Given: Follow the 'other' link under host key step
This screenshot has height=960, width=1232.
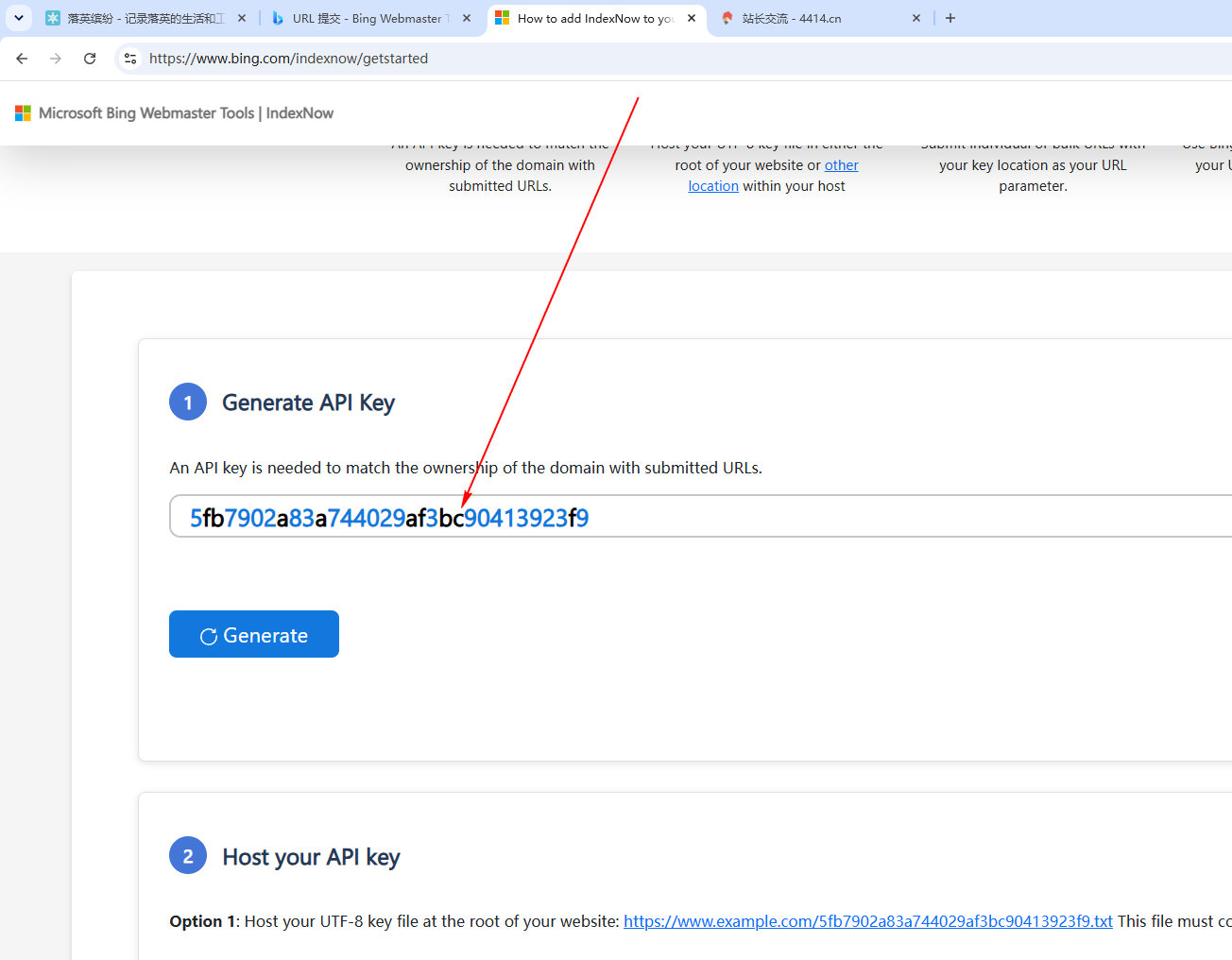Looking at the screenshot, I should click(841, 165).
